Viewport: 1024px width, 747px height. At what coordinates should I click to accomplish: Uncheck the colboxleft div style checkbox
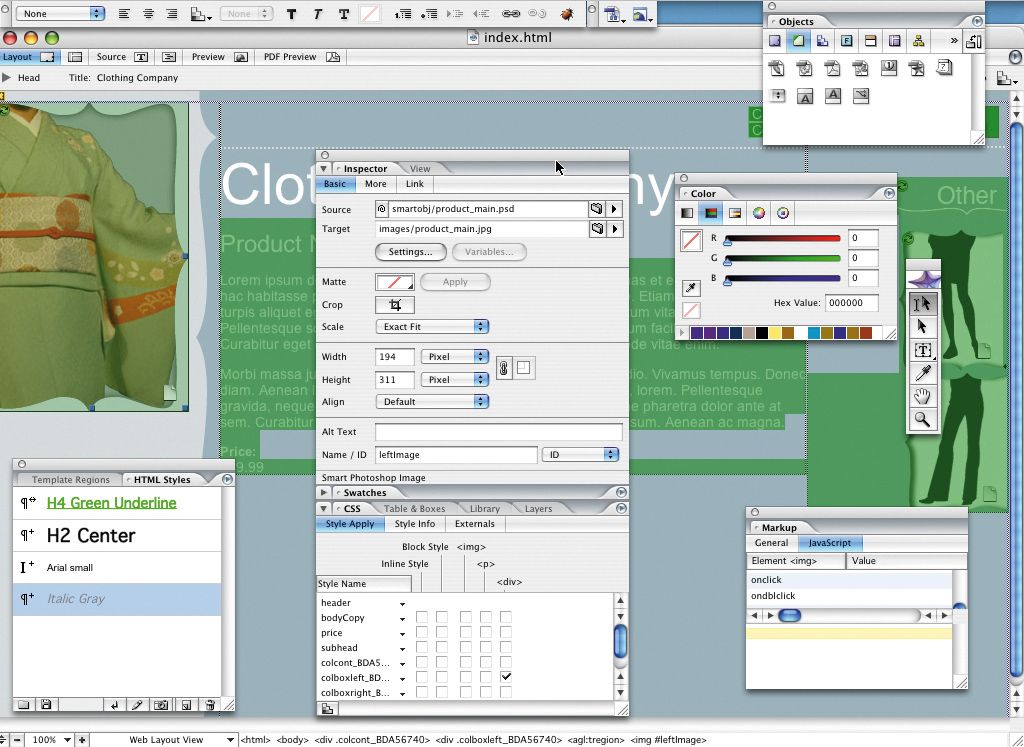point(506,677)
